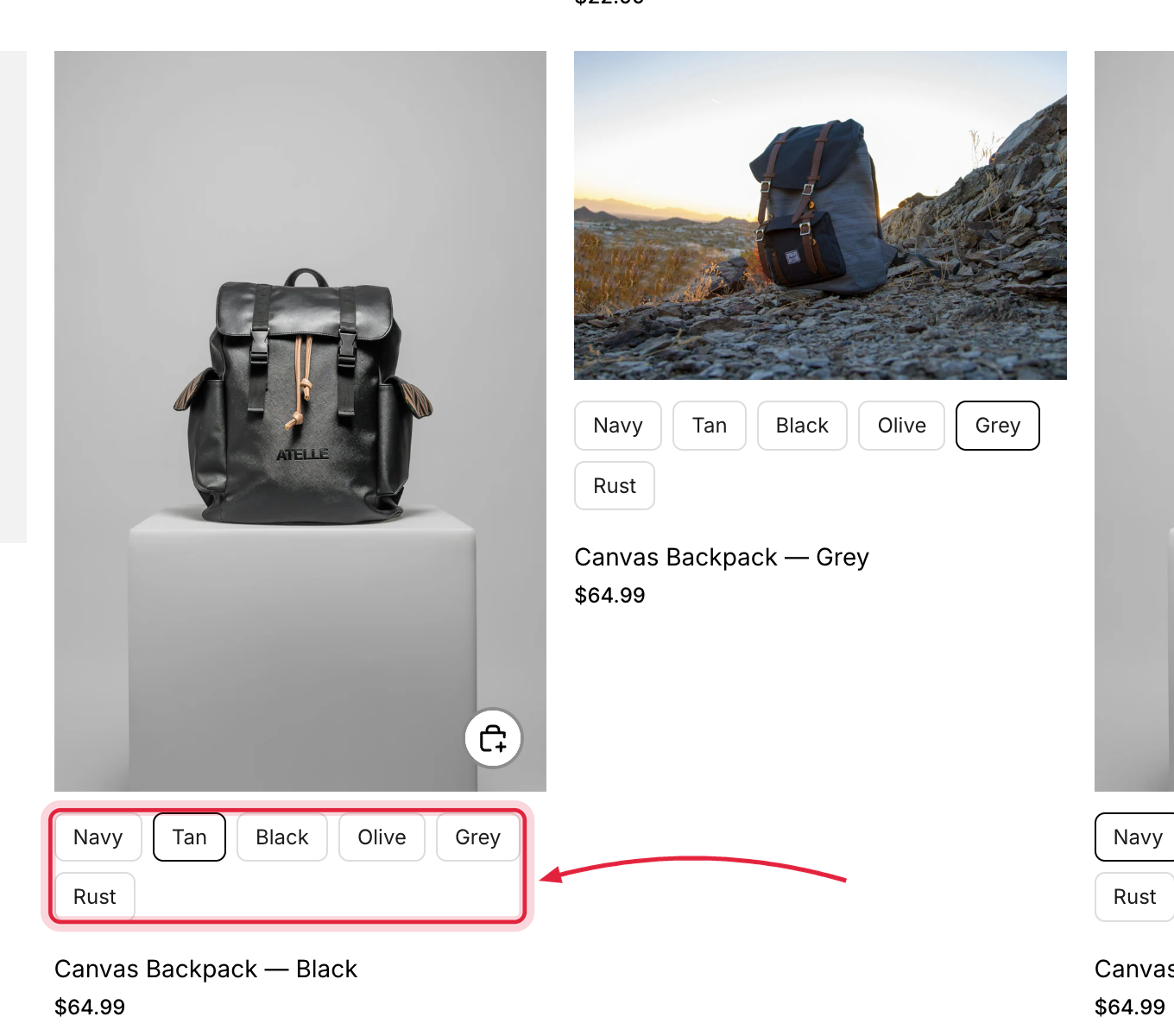Open Canvas Backpack — Black product link
Viewport: 1174px width, 1036px height.
(x=205, y=970)
